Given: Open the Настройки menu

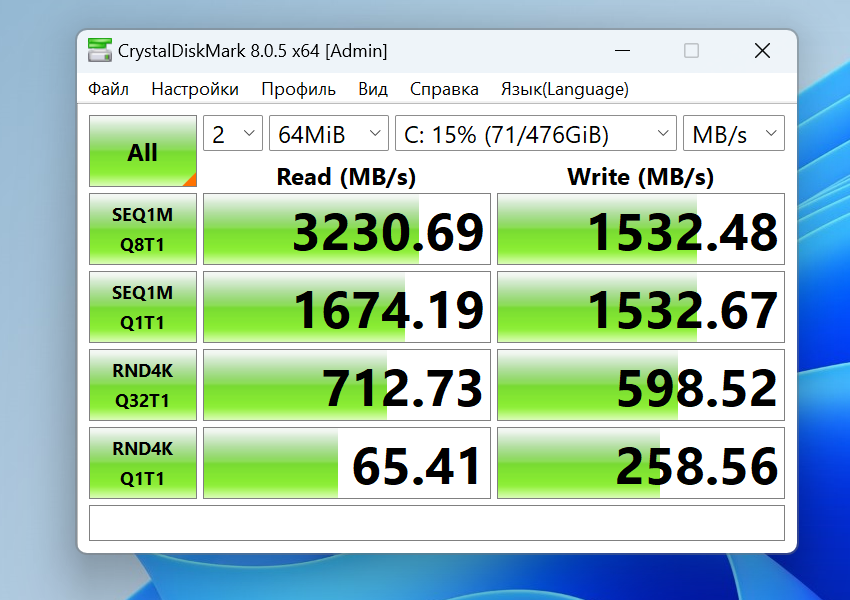Looking at the screenshot, I should coord(195,89).
